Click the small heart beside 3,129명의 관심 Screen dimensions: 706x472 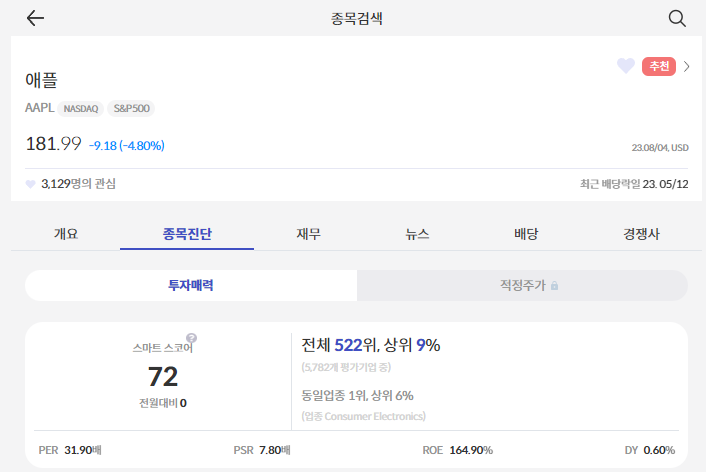(30, 184)
